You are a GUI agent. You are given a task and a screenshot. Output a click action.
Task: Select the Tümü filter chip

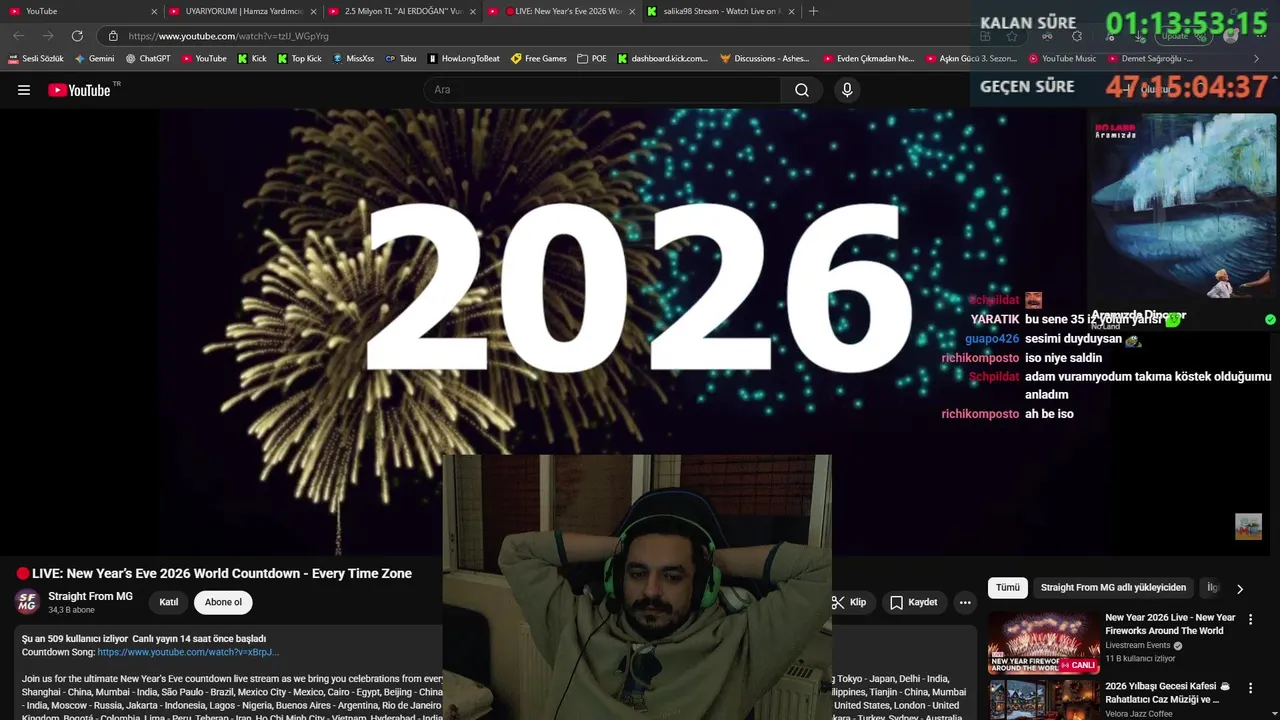(x=1008, y=588)
